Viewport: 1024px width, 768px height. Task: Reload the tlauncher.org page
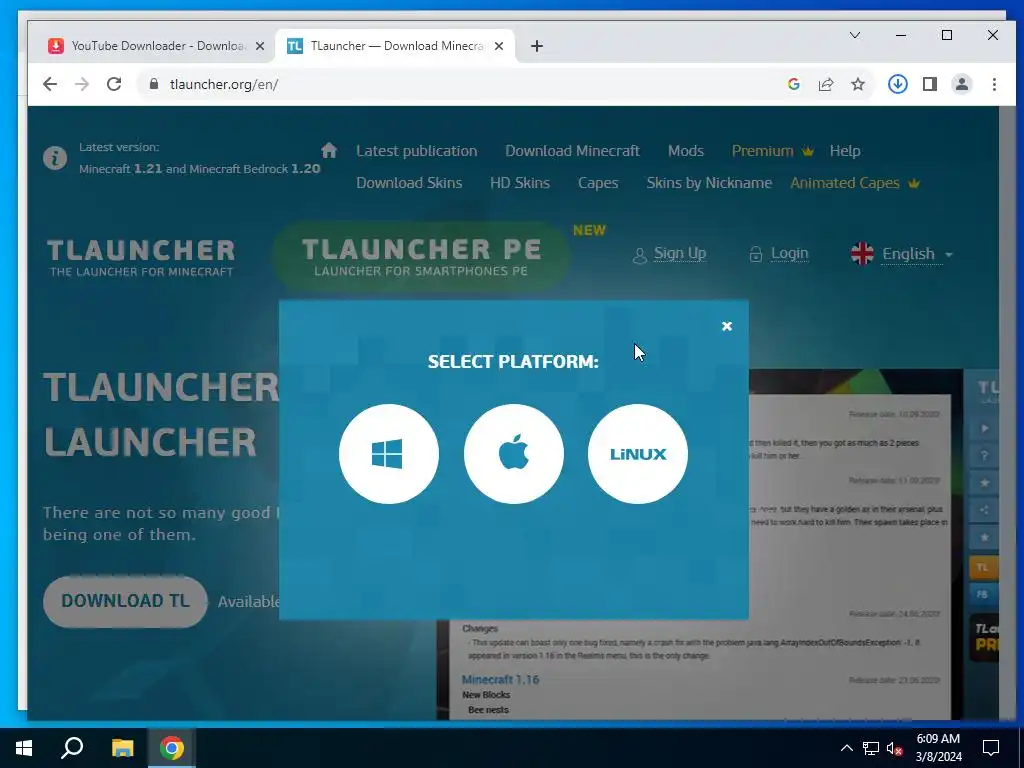[114, 84]
